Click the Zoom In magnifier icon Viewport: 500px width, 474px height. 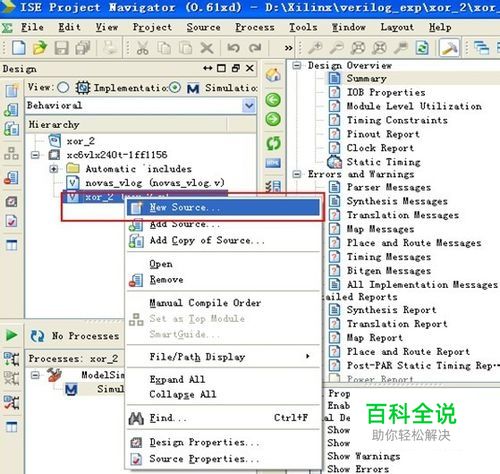[x=315, y=48]
